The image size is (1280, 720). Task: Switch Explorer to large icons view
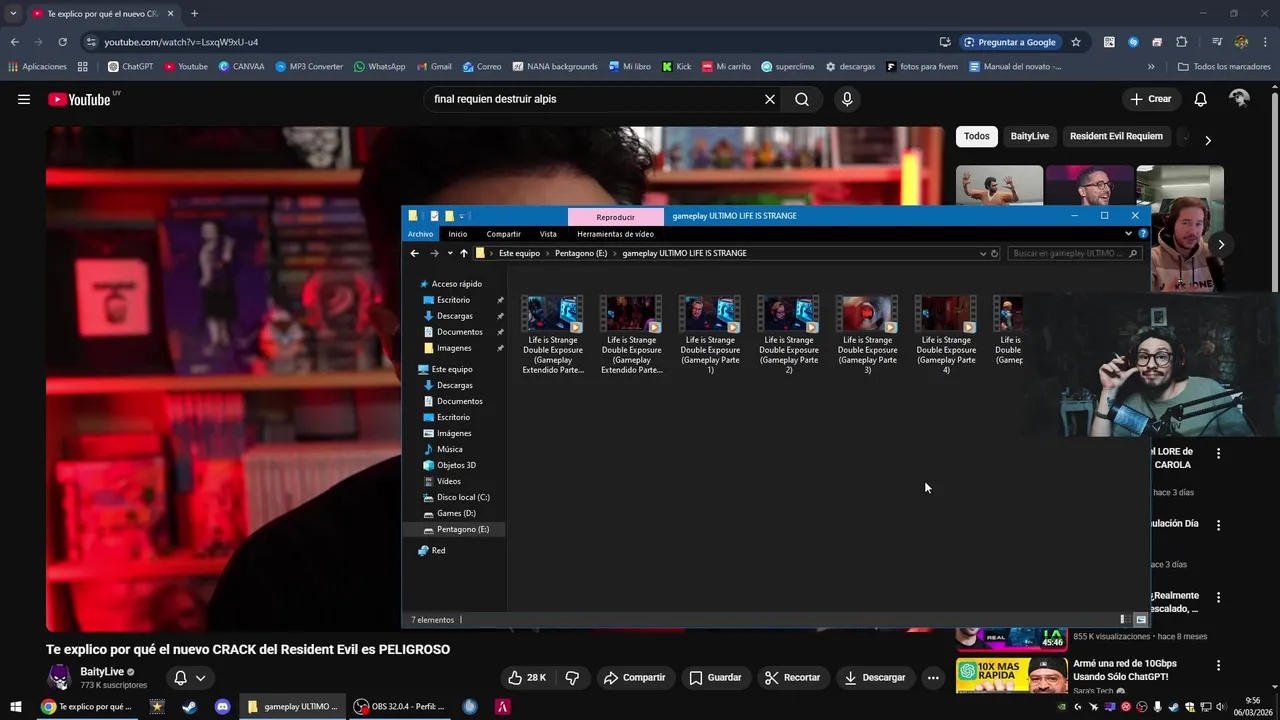click(x=1141, y=620)
